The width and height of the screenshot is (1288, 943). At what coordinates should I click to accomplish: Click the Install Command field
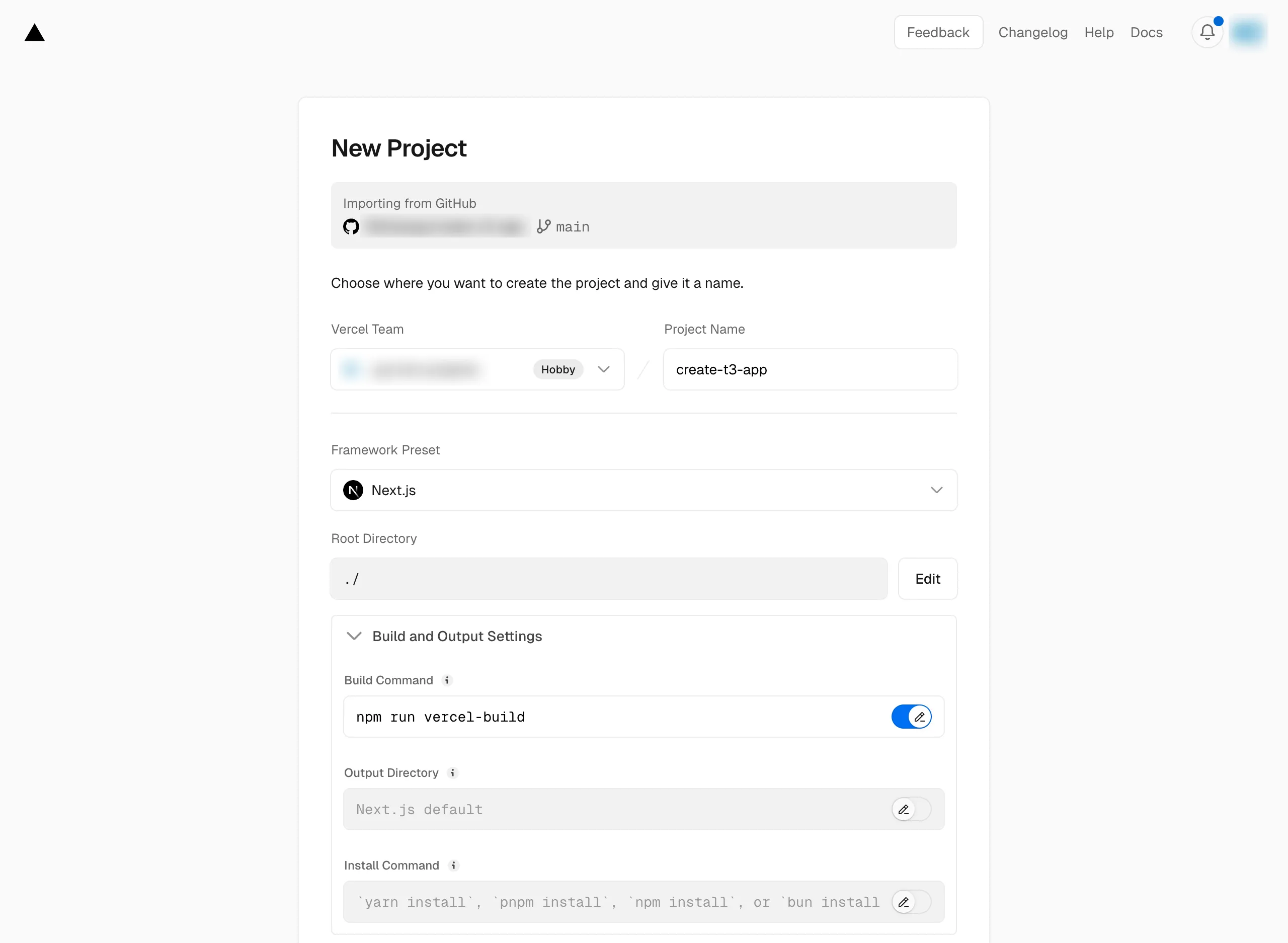pyautogui.click(x=643, y=902)
